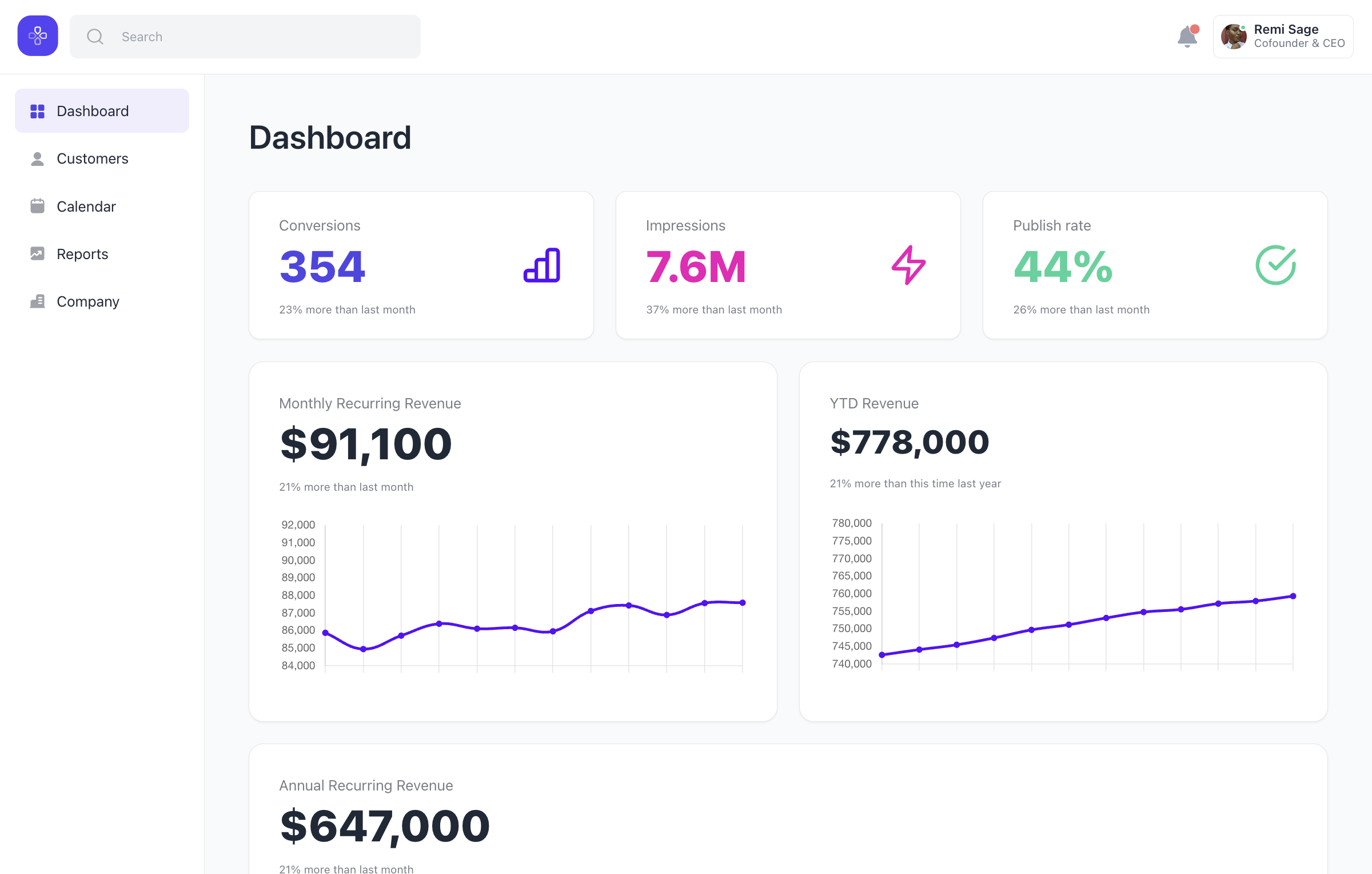Select Dashboard in the sidebar

[102, 111]
